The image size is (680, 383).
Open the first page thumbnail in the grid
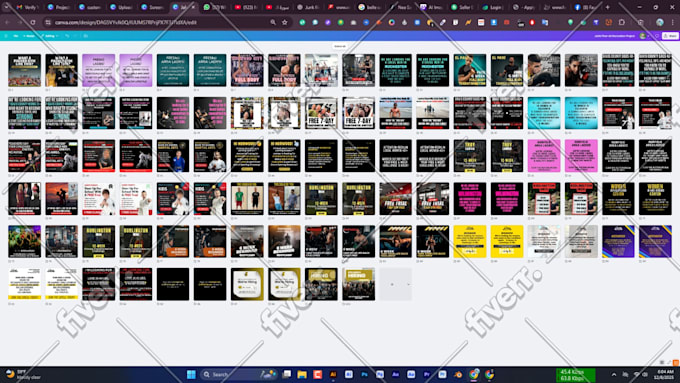click(x=24, y=70)
